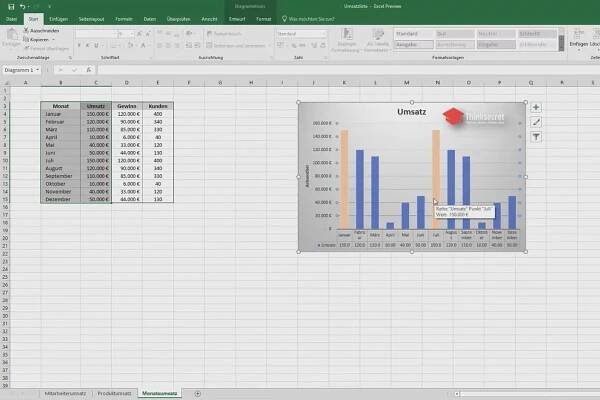Click the Undo arrow in title bar

21,6
